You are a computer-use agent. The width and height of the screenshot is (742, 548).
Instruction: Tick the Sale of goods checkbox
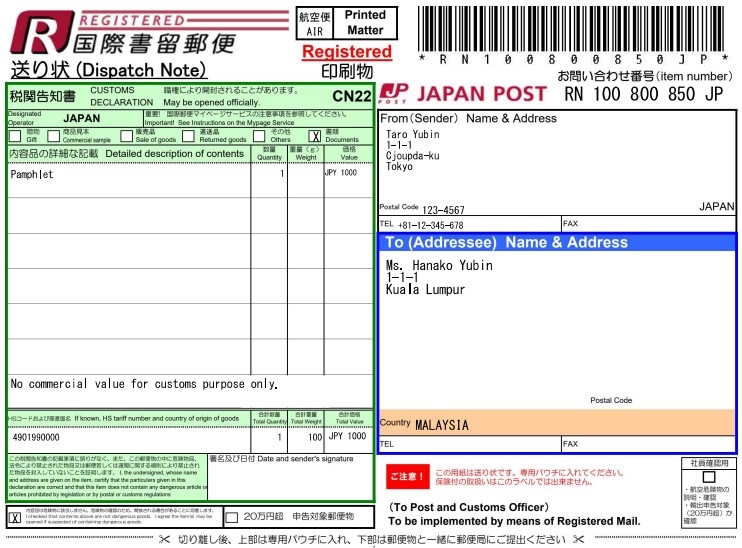126,135
